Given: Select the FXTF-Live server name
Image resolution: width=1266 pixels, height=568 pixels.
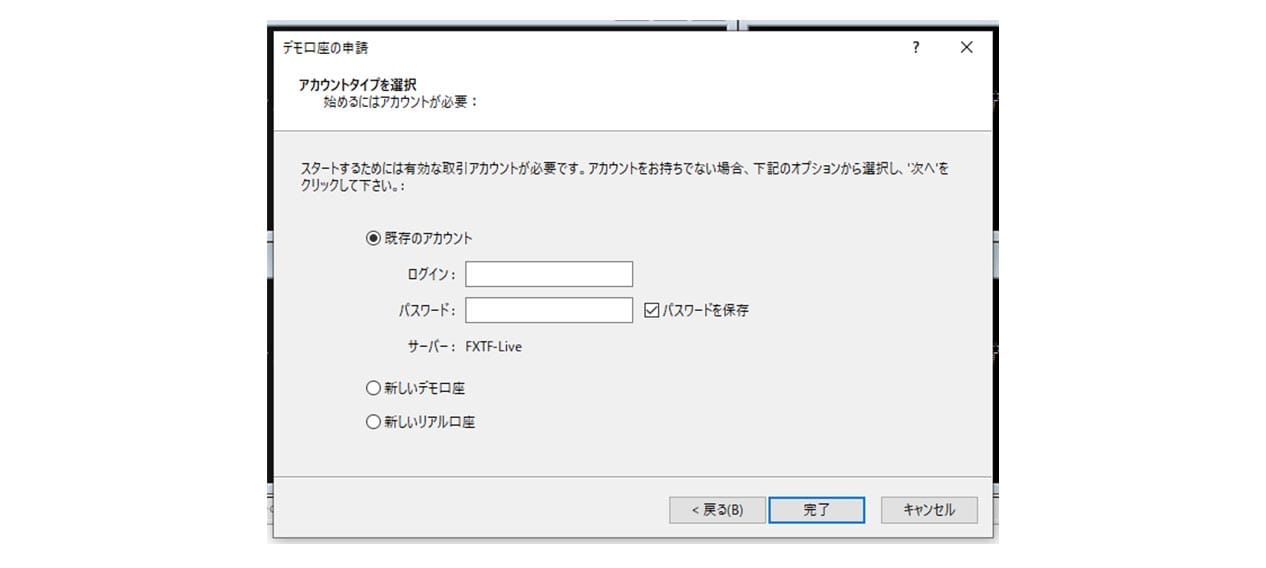Looking at the screenshot, I should pos(493,347).
